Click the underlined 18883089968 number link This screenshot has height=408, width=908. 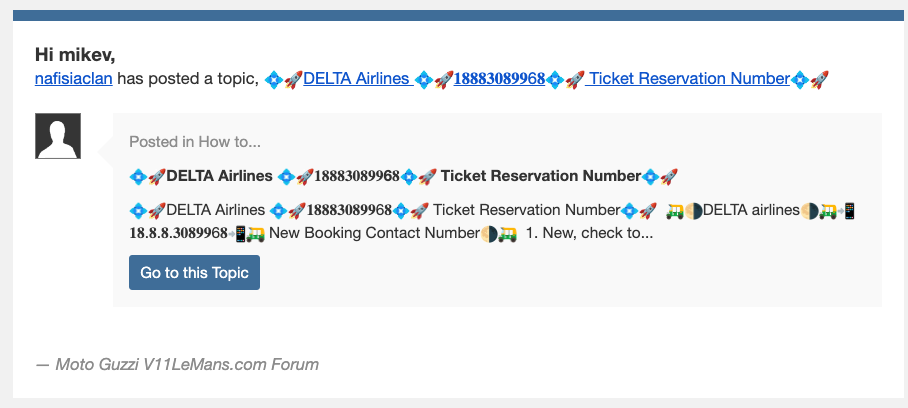tap(499, 79)
